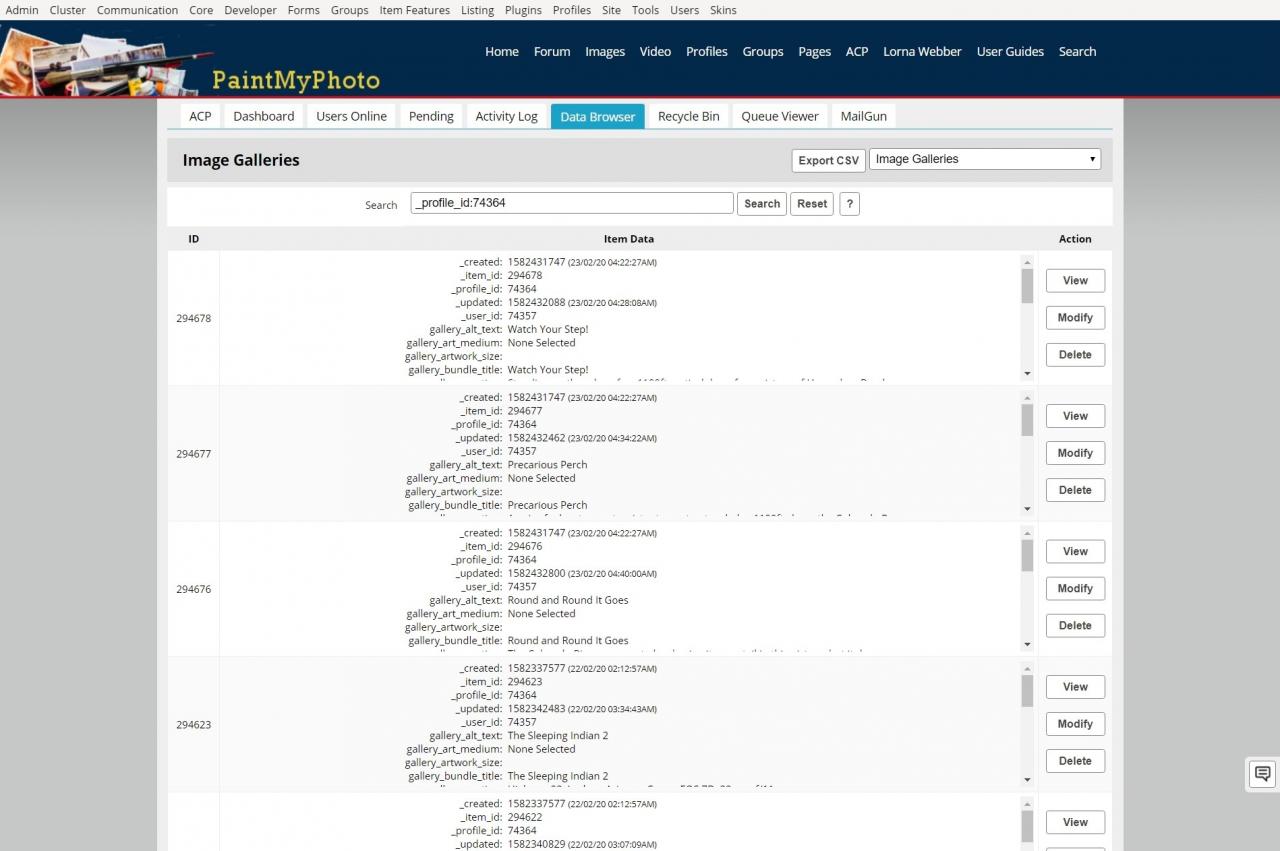Screen dimensions: 1280x851
Task: Click the question mark help button
Action: tap(849, 204)
